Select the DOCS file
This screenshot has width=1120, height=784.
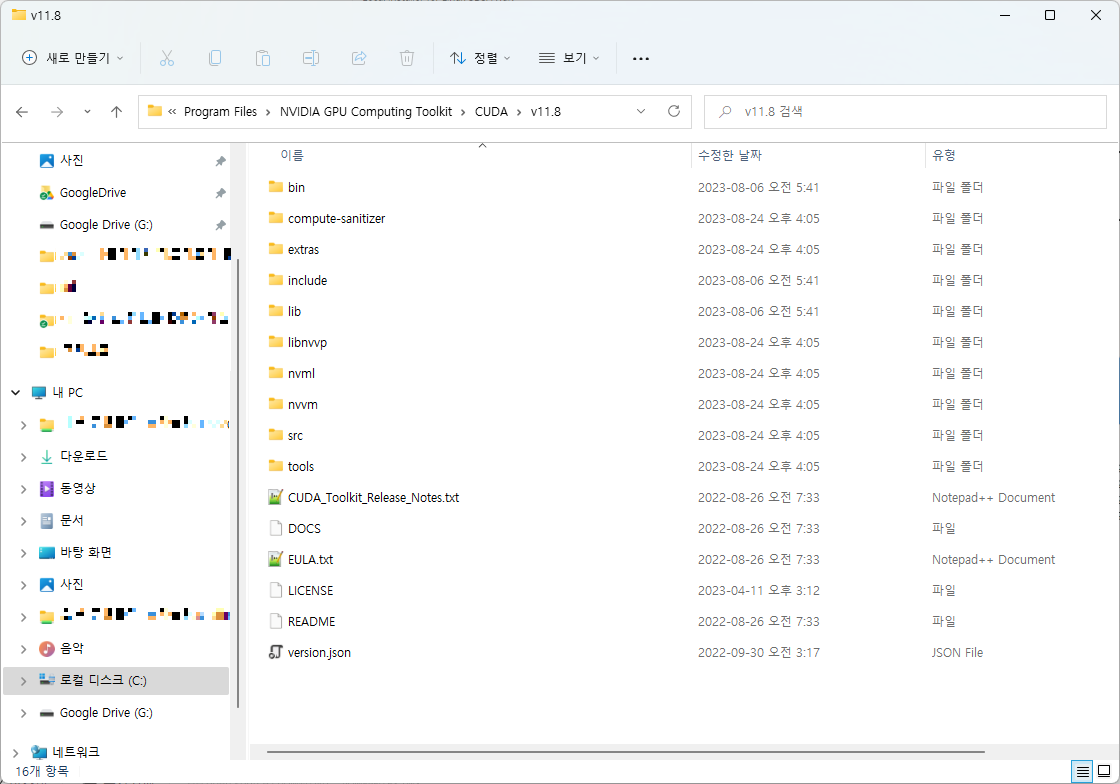(x=304, y=528)
